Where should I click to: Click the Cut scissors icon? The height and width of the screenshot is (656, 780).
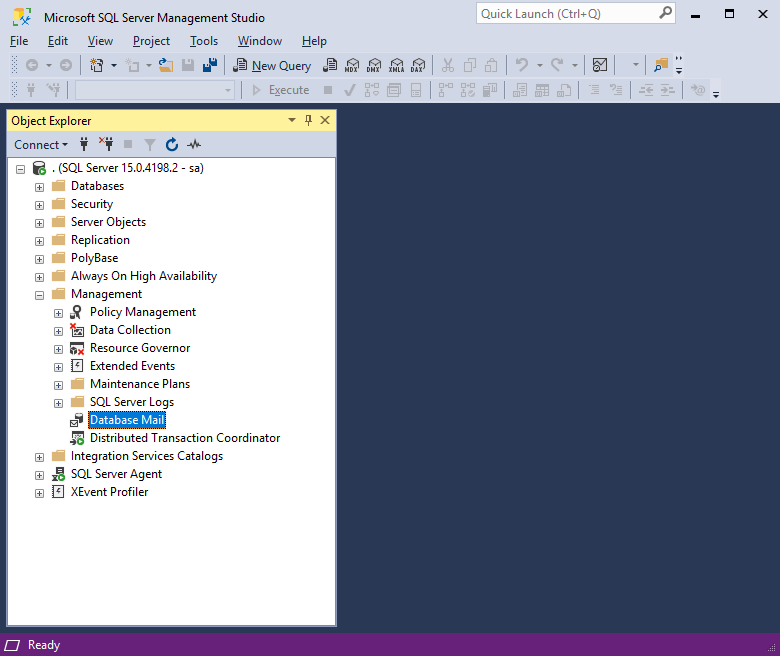[448, 65]
